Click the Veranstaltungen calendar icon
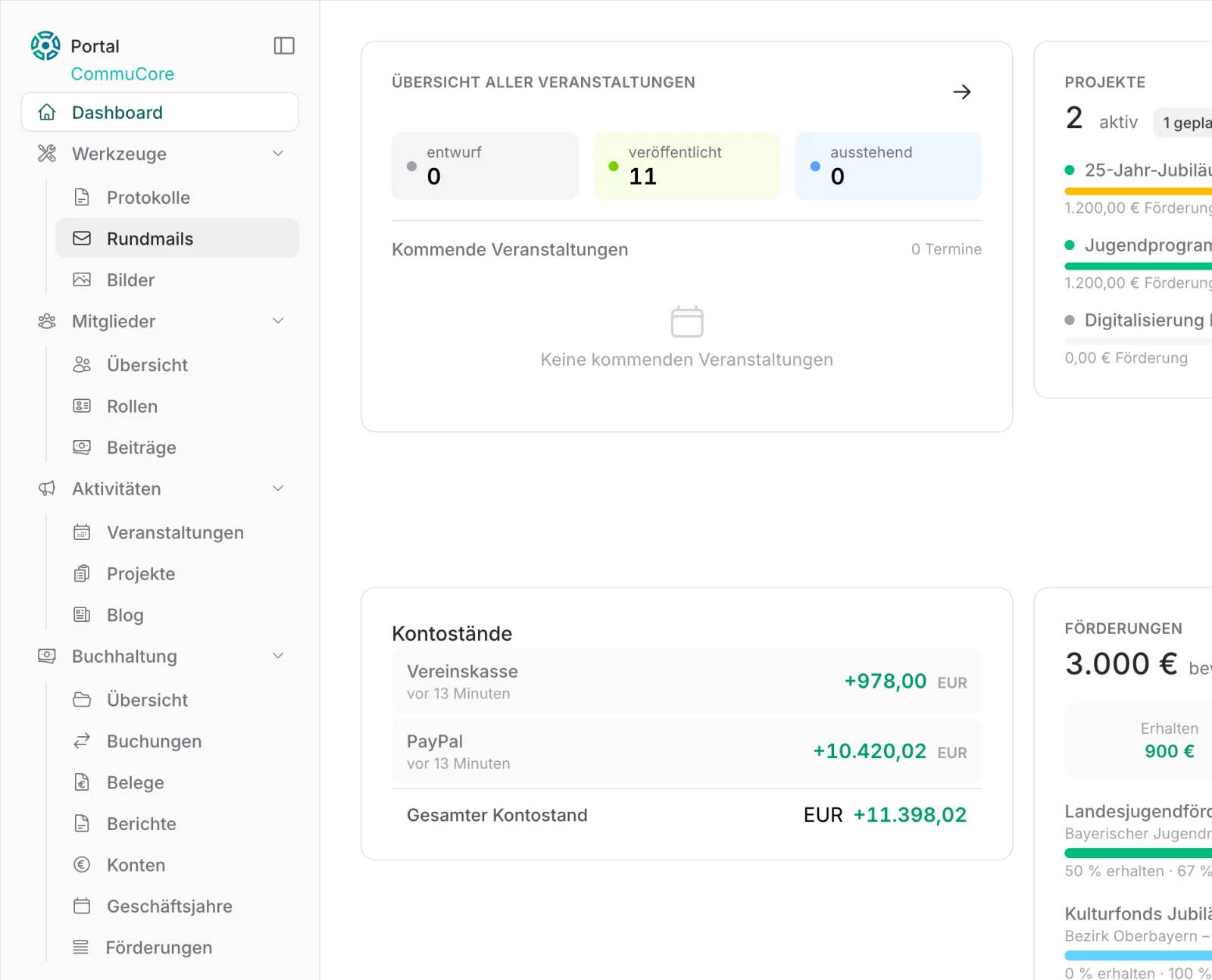 pyautogui.click(x=82, y=532)
